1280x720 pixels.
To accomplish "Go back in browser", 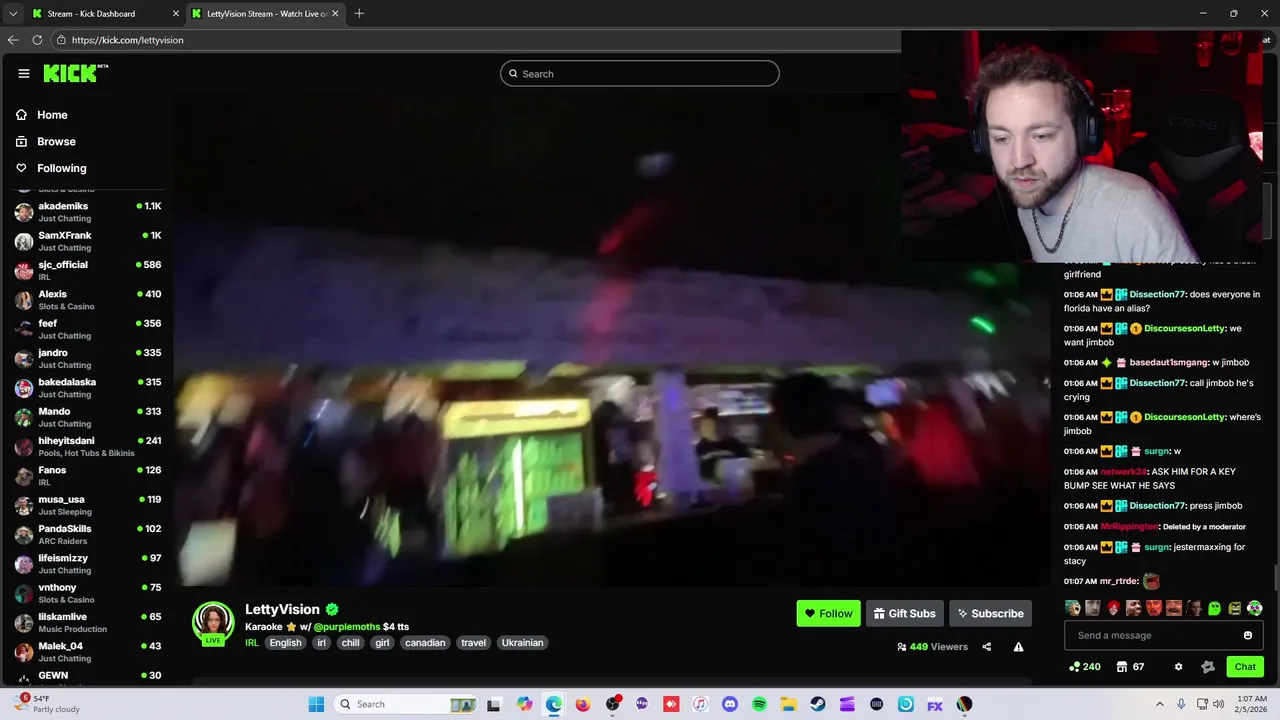I will click(13, 40).
